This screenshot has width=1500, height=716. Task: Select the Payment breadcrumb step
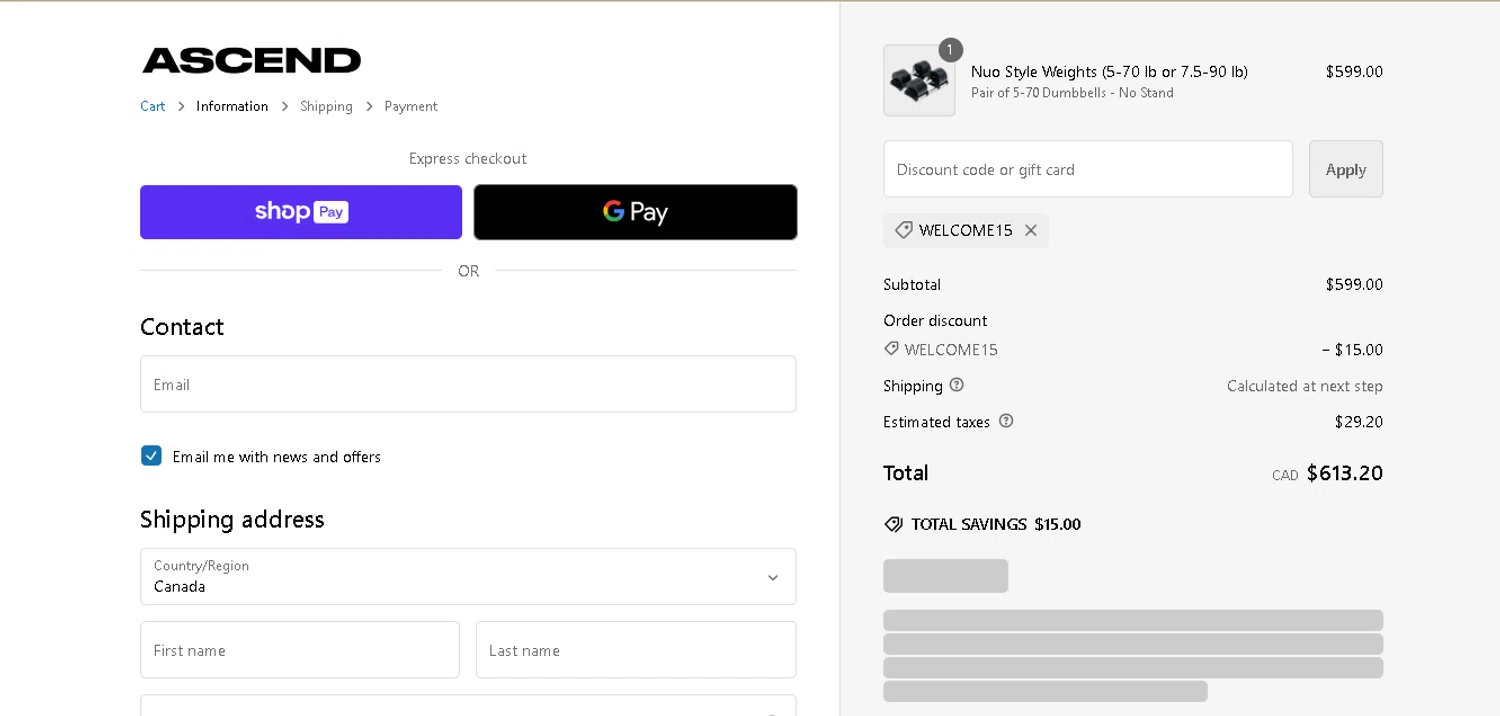[411, 106]
